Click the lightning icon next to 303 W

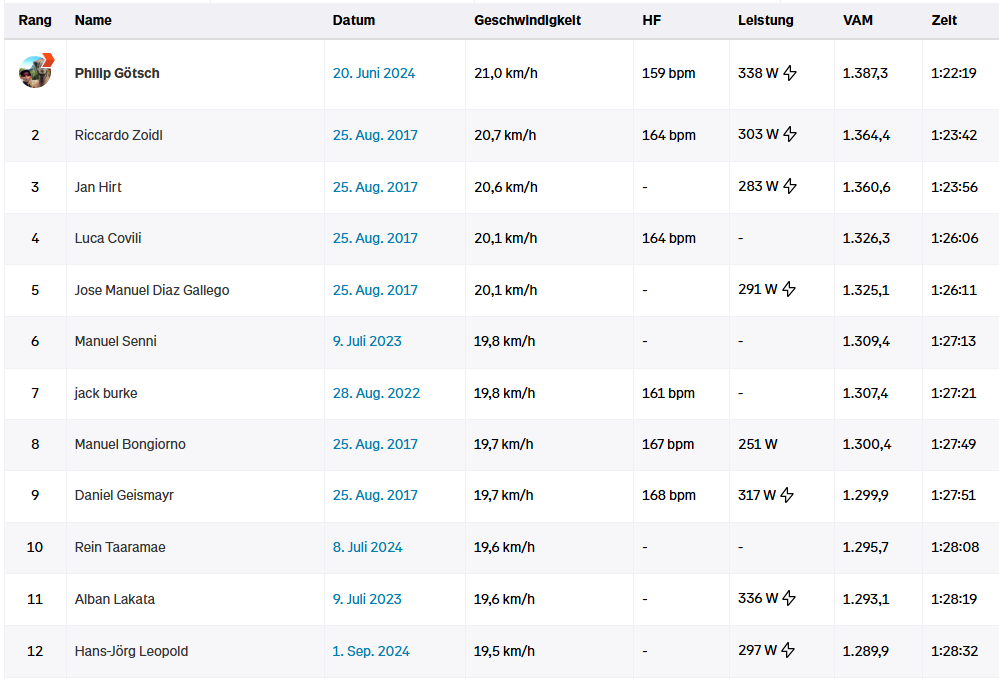(x=790, y=135)
